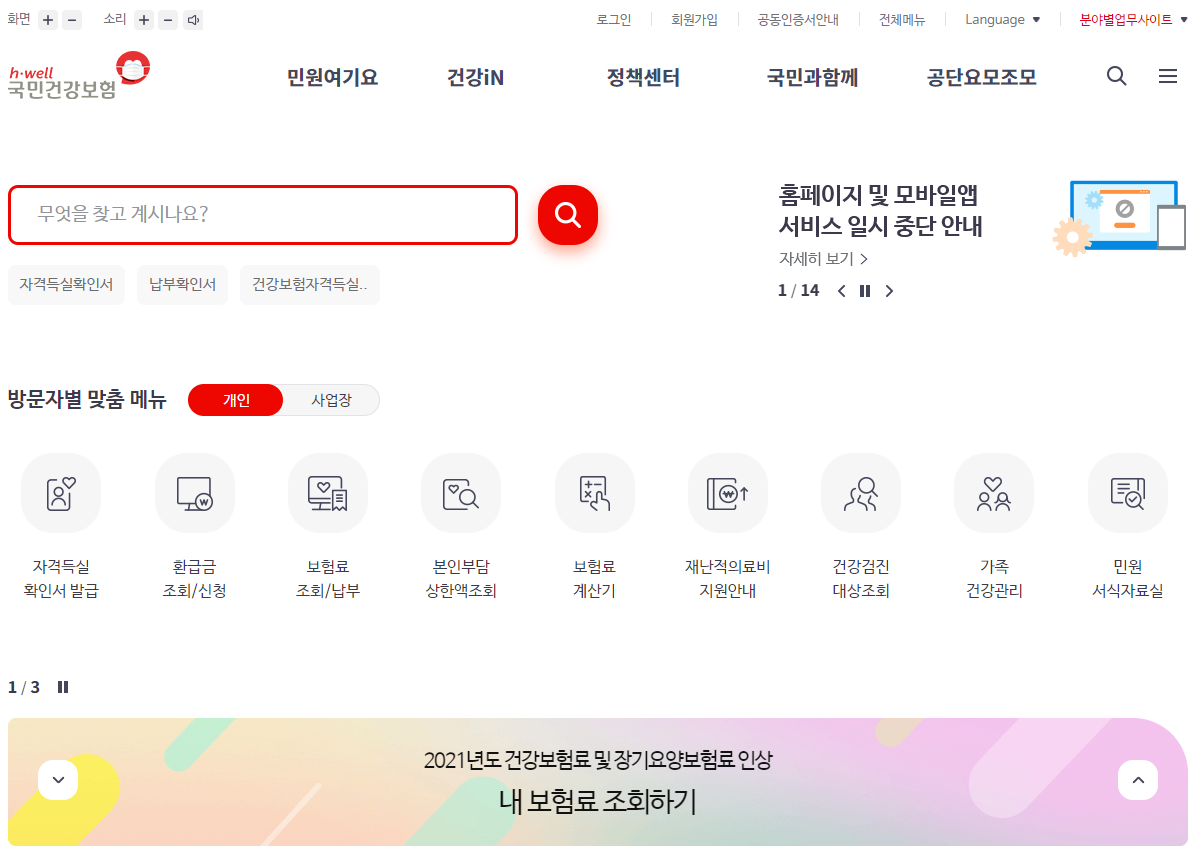This screenshot has height=855, width=1197.
Task: Expand the 분야별업무사이트 dropdown
Action: [1133, 20]
